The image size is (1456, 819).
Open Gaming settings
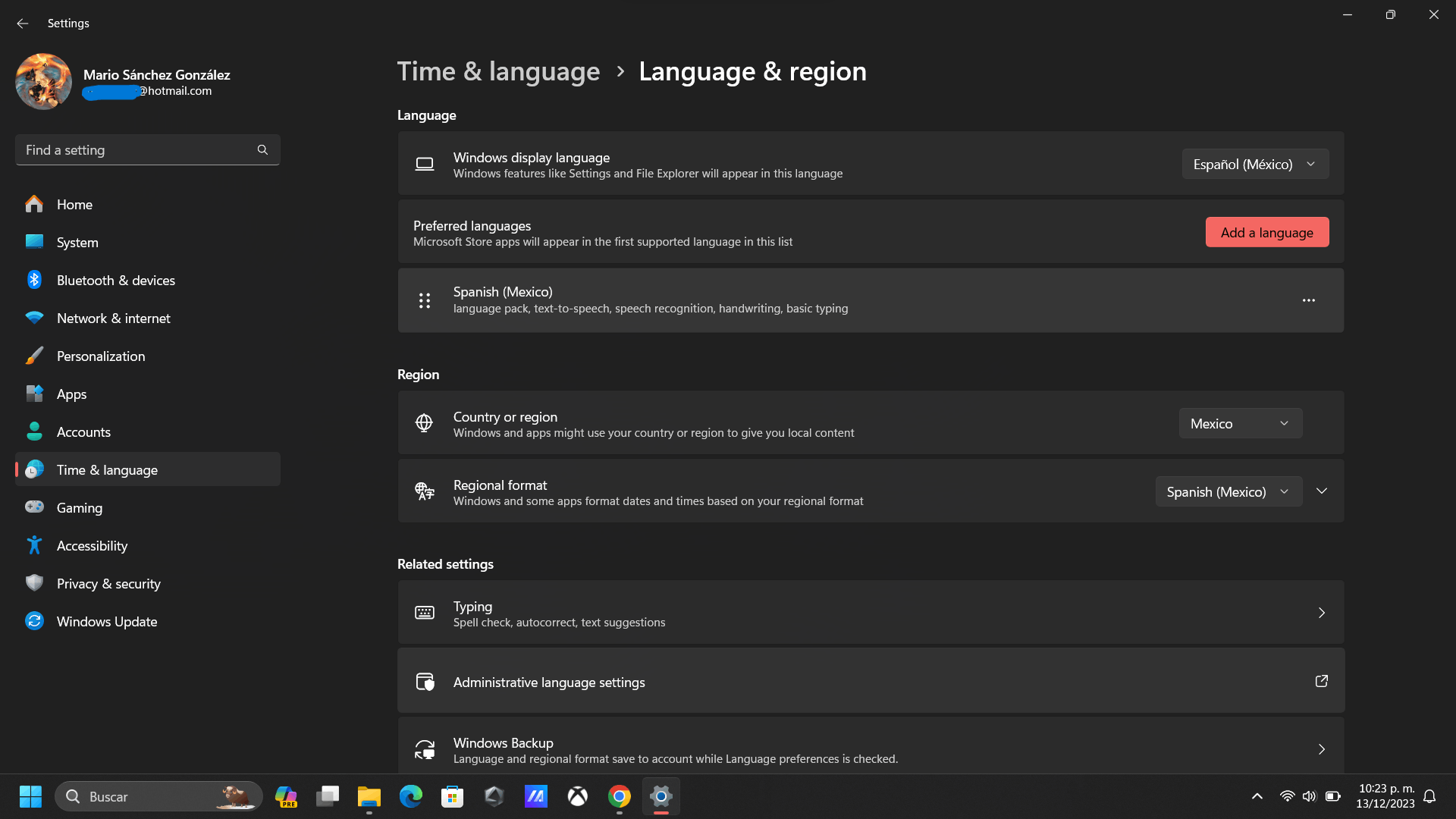pos(79,507)
